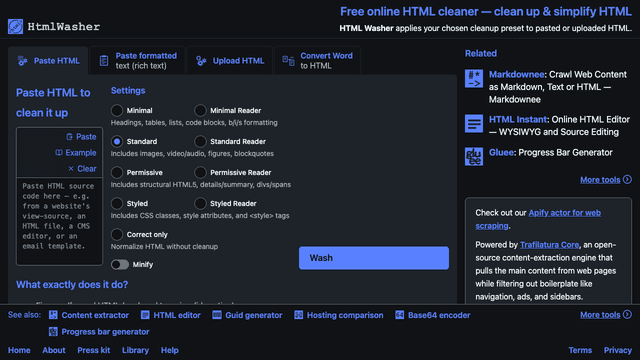Click the Paste button above textarea
The width and height of the screenshot is (640, 360).
coord(81,137)
